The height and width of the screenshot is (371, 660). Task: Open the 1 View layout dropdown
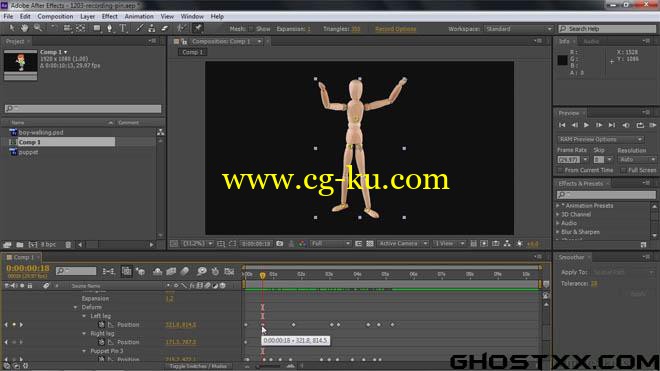[x=449, y=244]
